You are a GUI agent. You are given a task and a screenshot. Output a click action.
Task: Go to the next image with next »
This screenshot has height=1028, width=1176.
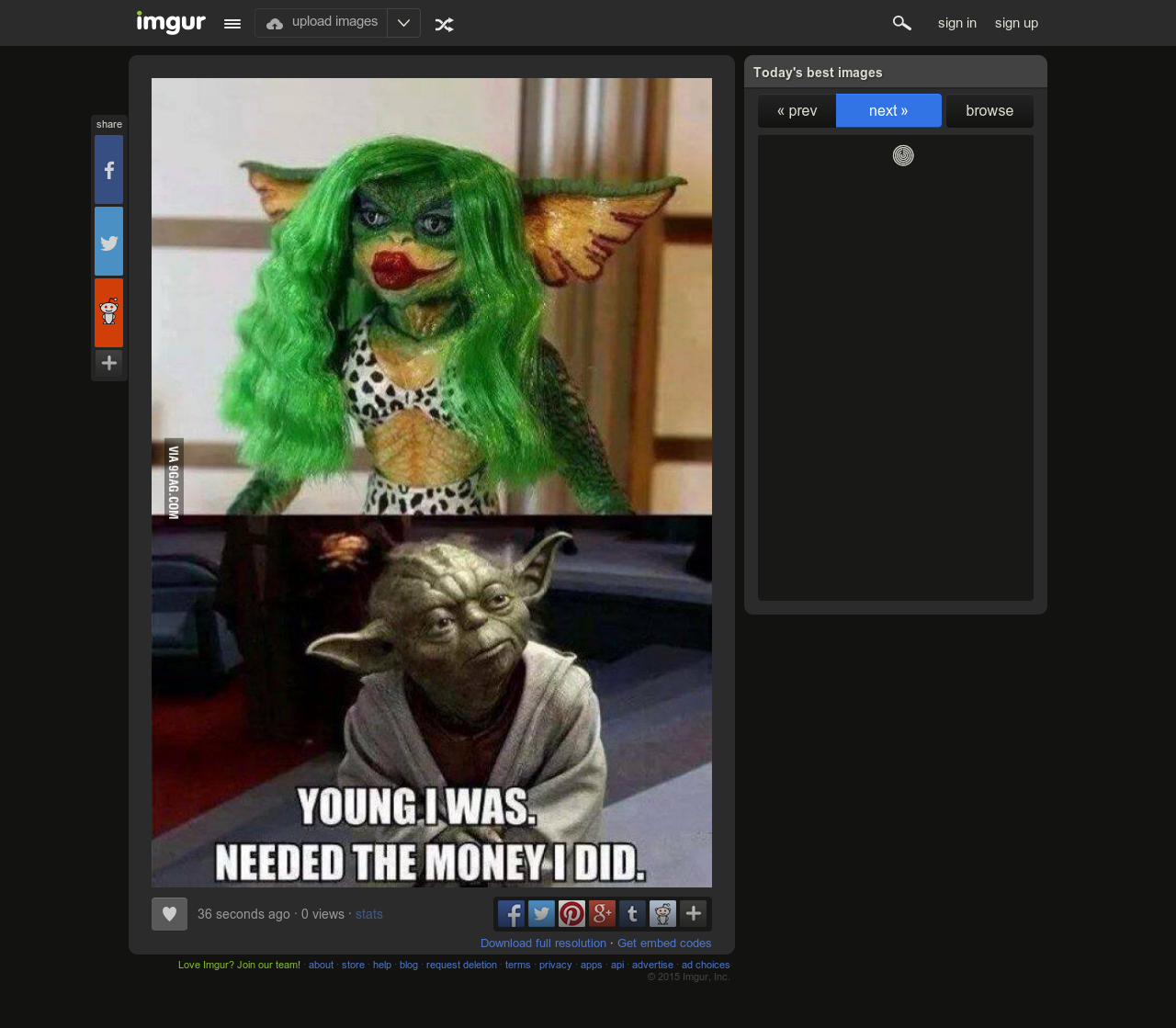point(888,111)
